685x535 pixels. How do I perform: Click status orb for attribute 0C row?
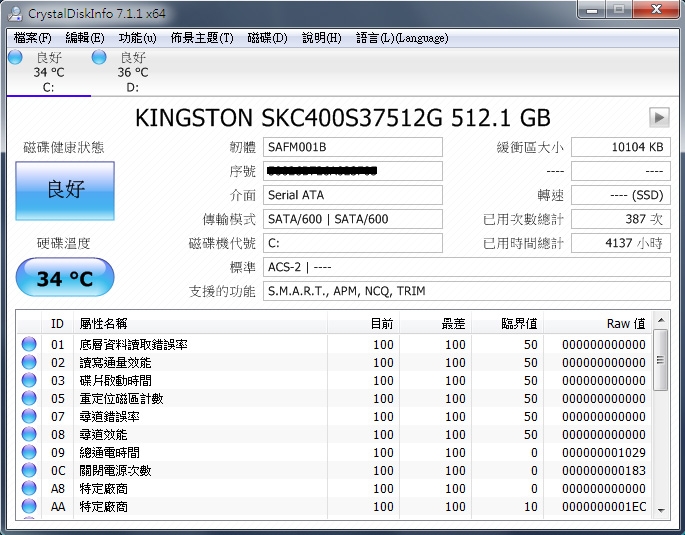click(29, 470)
